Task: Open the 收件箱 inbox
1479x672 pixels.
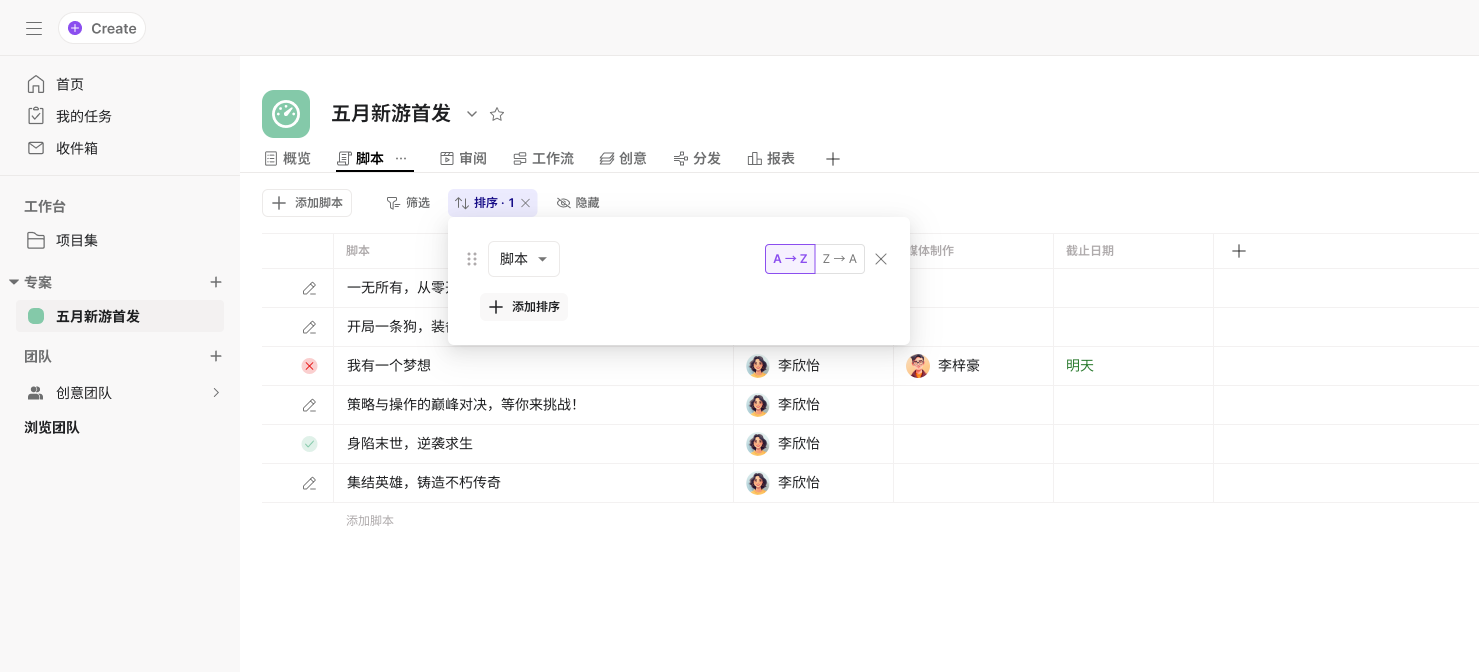Action: coord(76,148)
